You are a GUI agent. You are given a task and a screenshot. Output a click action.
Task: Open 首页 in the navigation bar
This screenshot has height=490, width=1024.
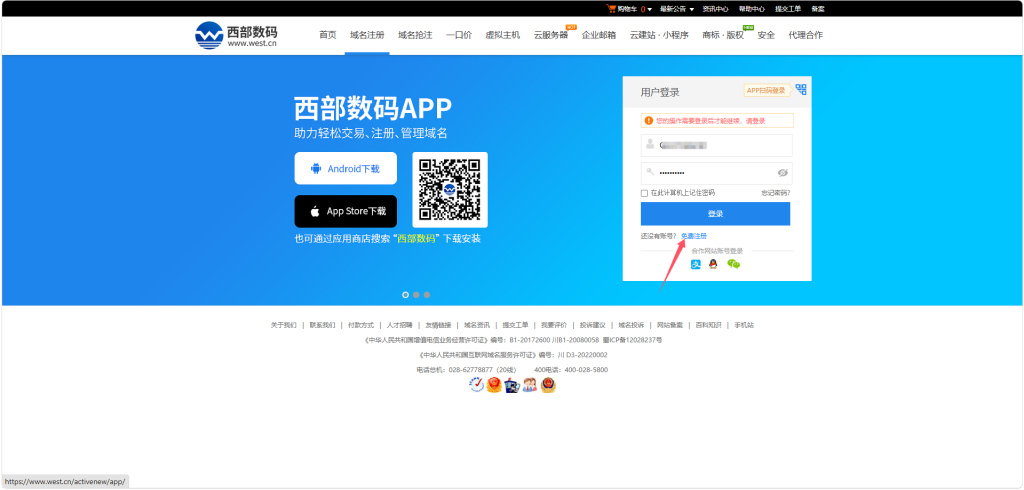(x=328, y=35)
